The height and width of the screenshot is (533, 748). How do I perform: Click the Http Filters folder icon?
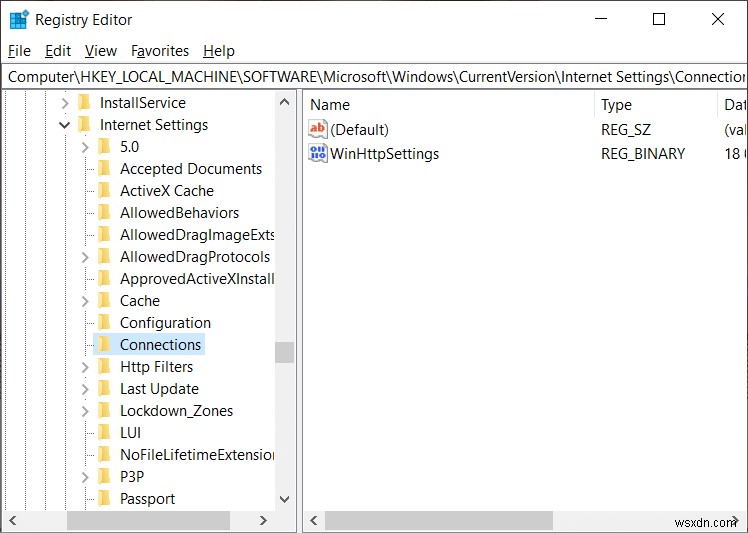[104, 366]
